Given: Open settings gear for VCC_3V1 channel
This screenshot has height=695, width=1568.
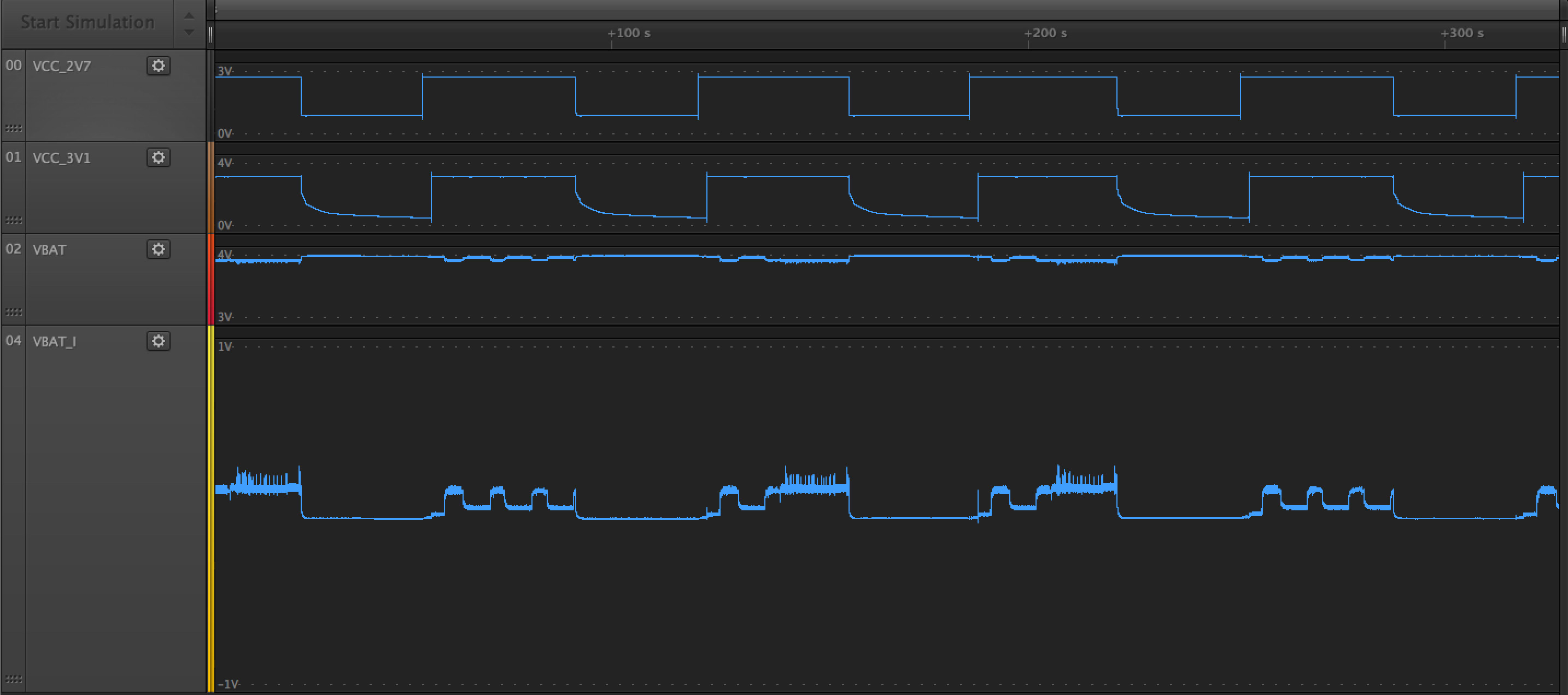Looking at the screenshot, I should click(x=158, y=157).
